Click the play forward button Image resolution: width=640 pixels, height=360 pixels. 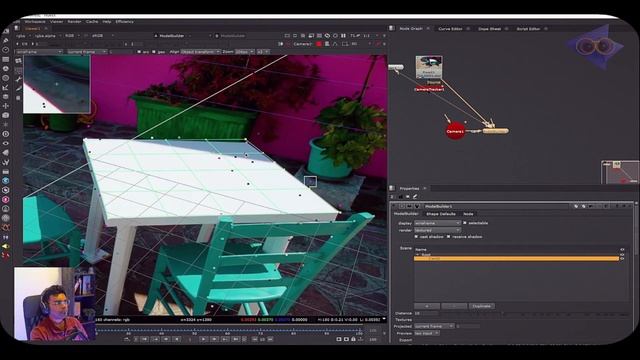203,339
